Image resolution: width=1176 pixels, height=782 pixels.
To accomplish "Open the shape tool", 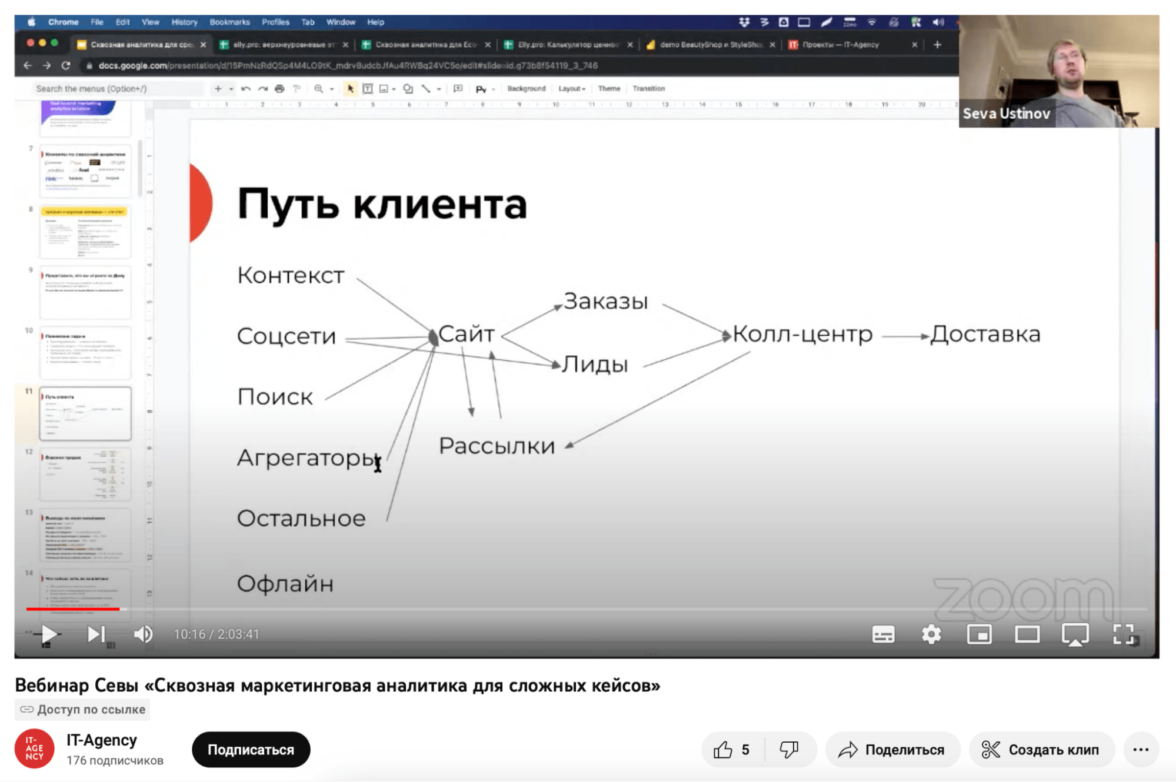I will tap(408, 88).
